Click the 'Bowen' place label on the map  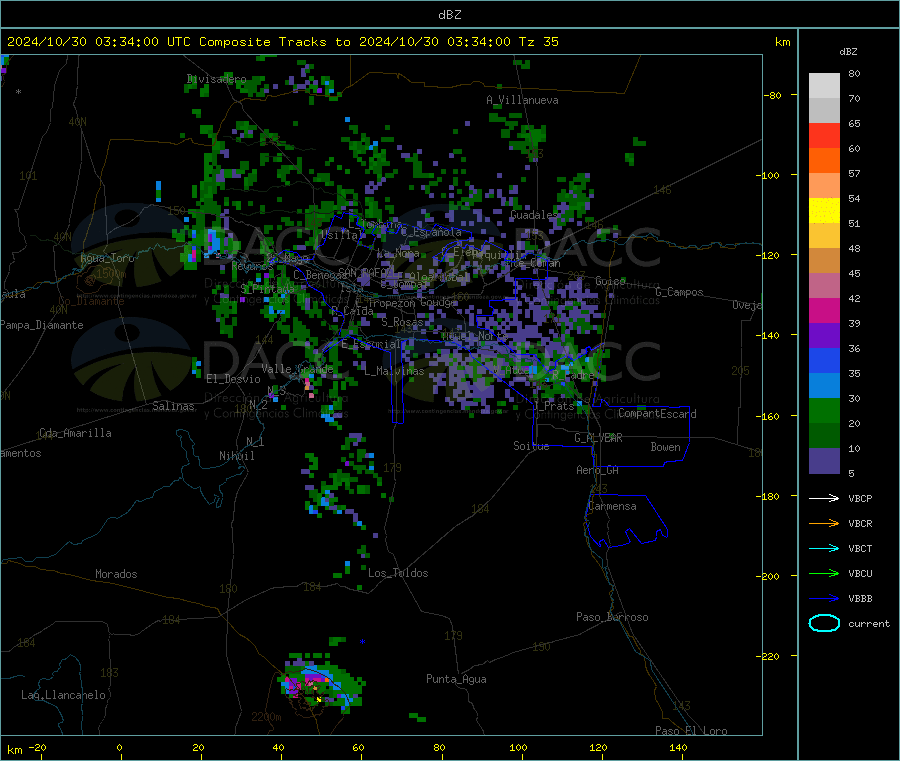665,447
